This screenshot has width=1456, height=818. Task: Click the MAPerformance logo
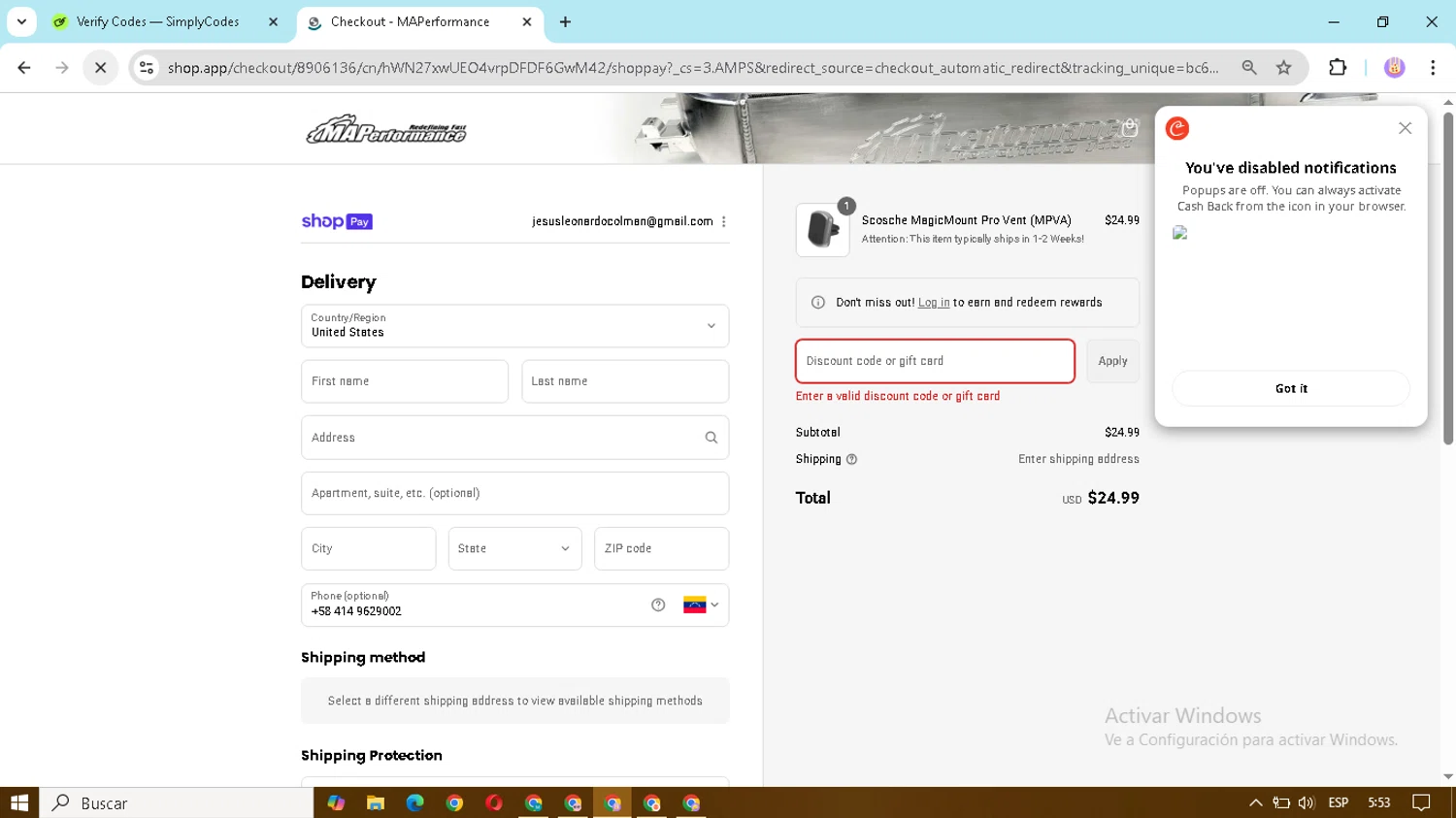tap(386, 130)
